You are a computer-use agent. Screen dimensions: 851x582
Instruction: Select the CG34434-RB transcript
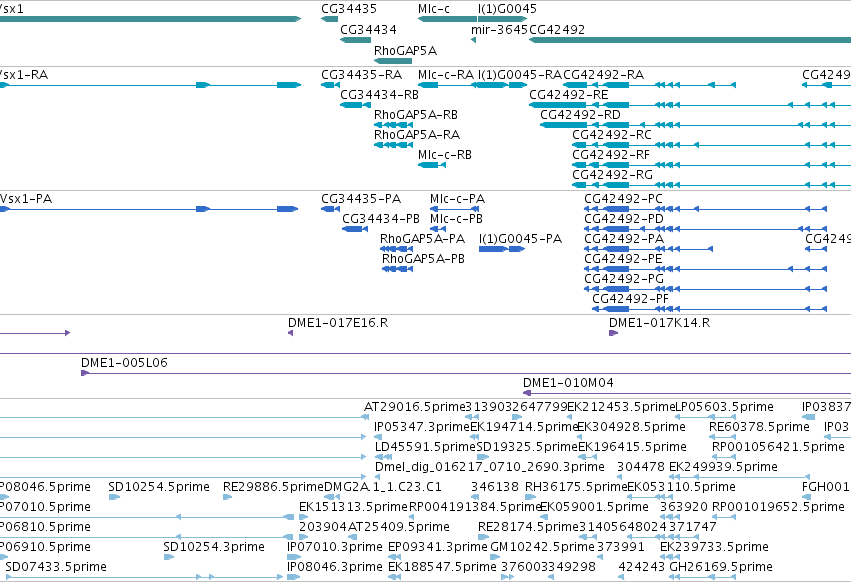click(x=379, y=94)
